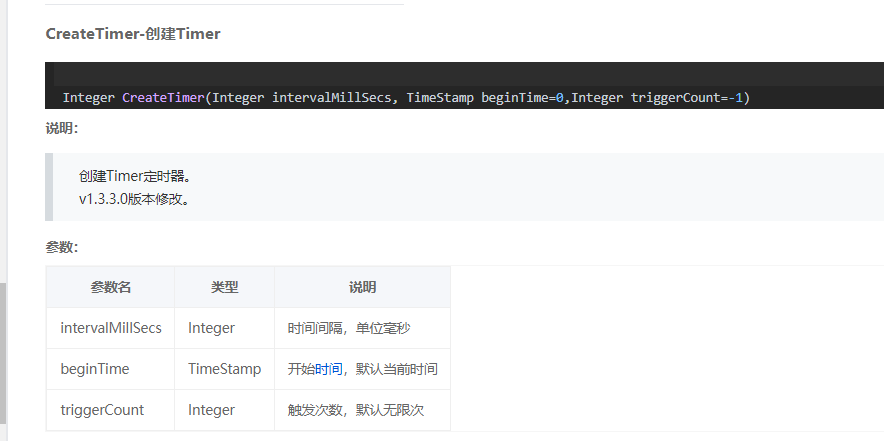The image size is (884, 441).
Task: Select the text 默认当前时间 in beginTime row
Action: [x=397, y=369]
